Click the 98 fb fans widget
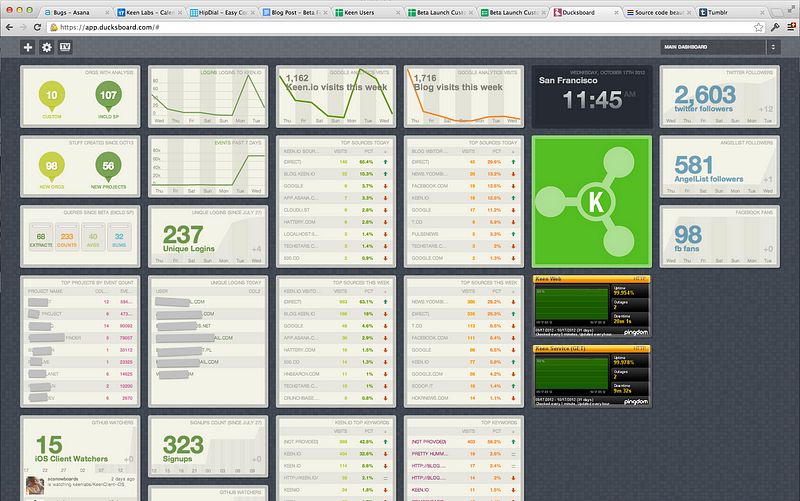Image resolution: width=800 pixels, height=501 pixels. point(719,236)
